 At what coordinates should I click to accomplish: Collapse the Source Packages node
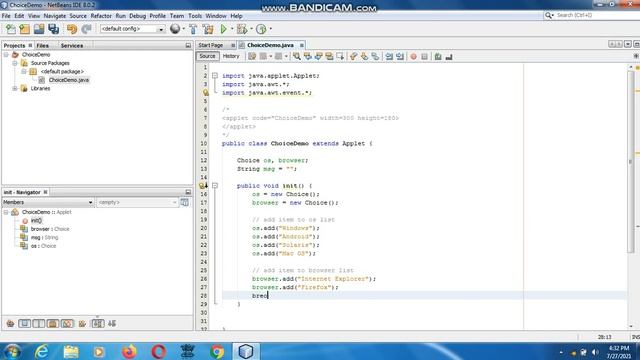15,63
